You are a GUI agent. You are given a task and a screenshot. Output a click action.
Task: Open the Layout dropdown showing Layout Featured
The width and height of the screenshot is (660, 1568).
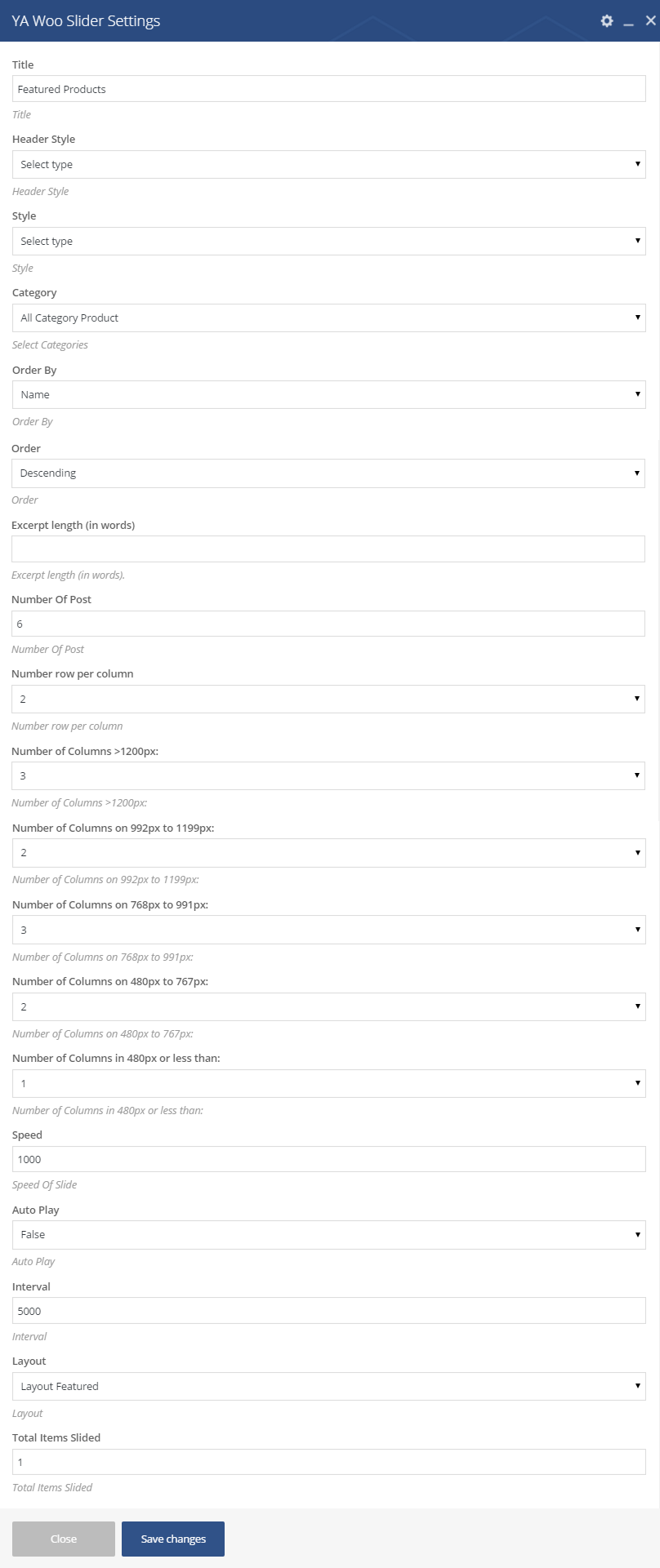click(x=329, y=1386)
